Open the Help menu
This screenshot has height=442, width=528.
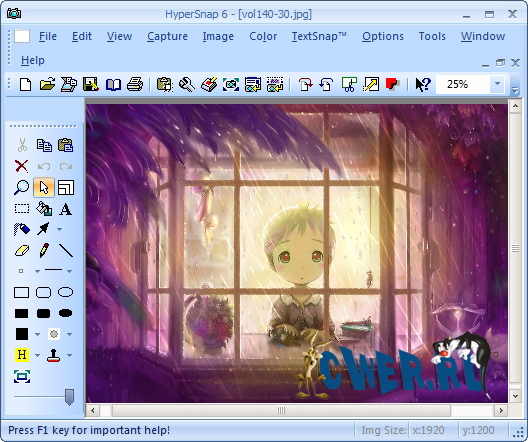[x=33, y=61]
